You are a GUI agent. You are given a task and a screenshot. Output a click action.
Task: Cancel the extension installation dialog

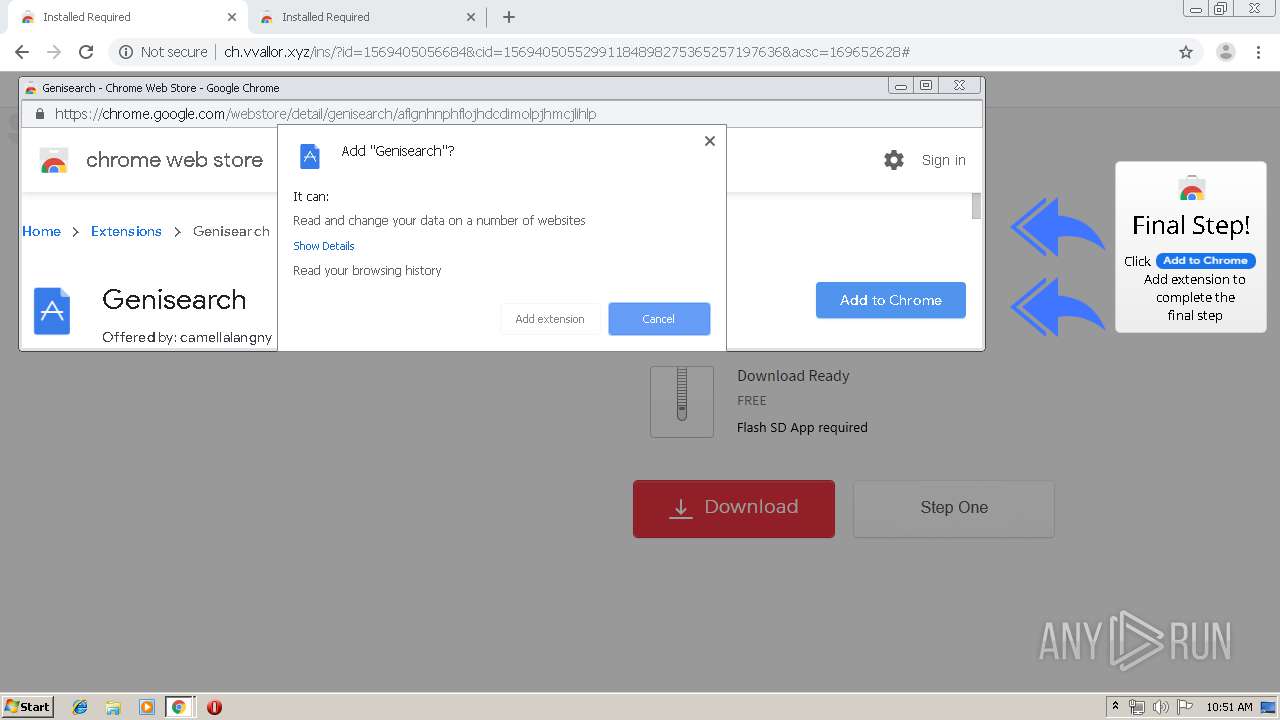click(x=659, y=319)
